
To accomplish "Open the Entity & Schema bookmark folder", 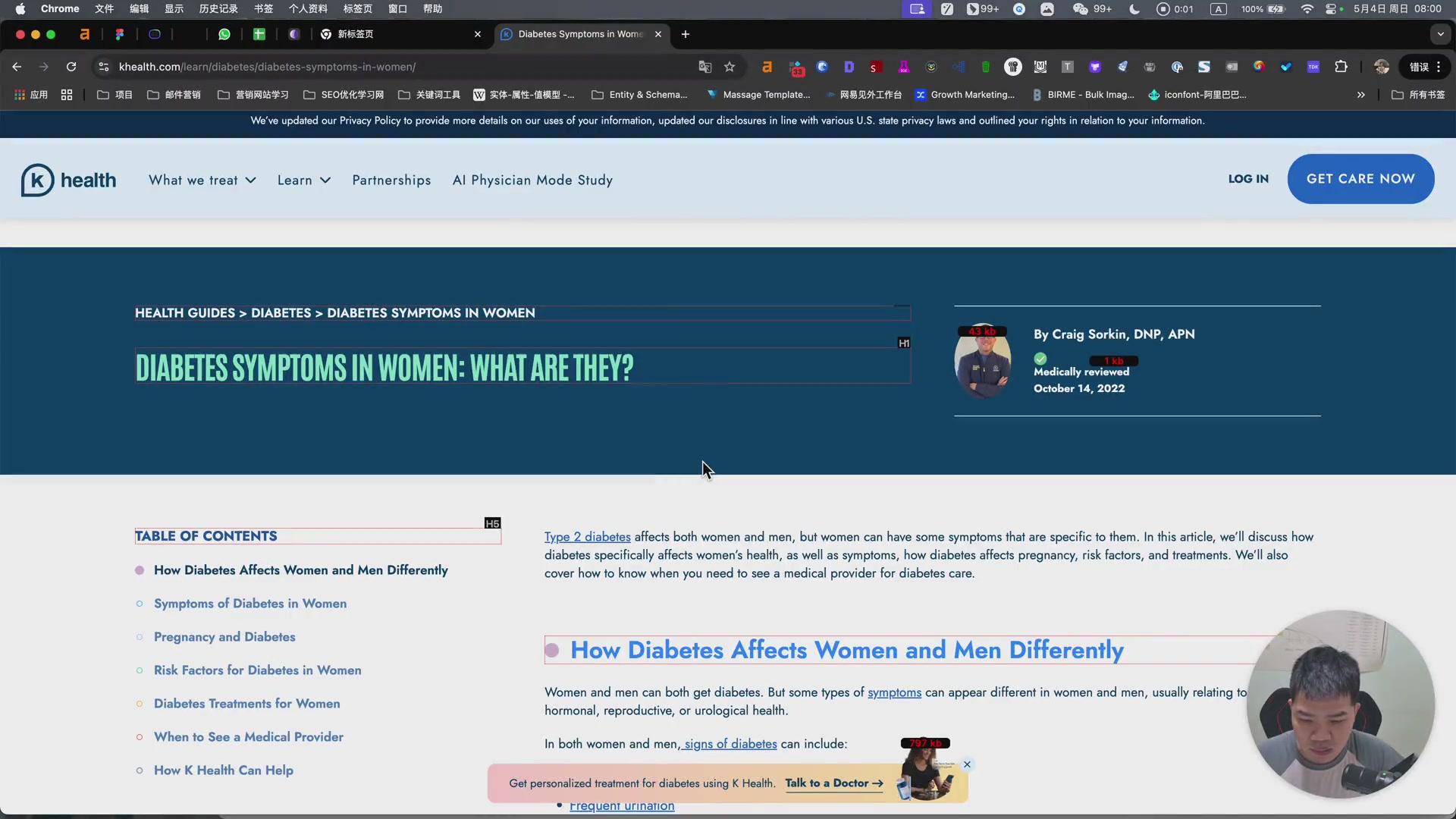I will pos(639,95).
